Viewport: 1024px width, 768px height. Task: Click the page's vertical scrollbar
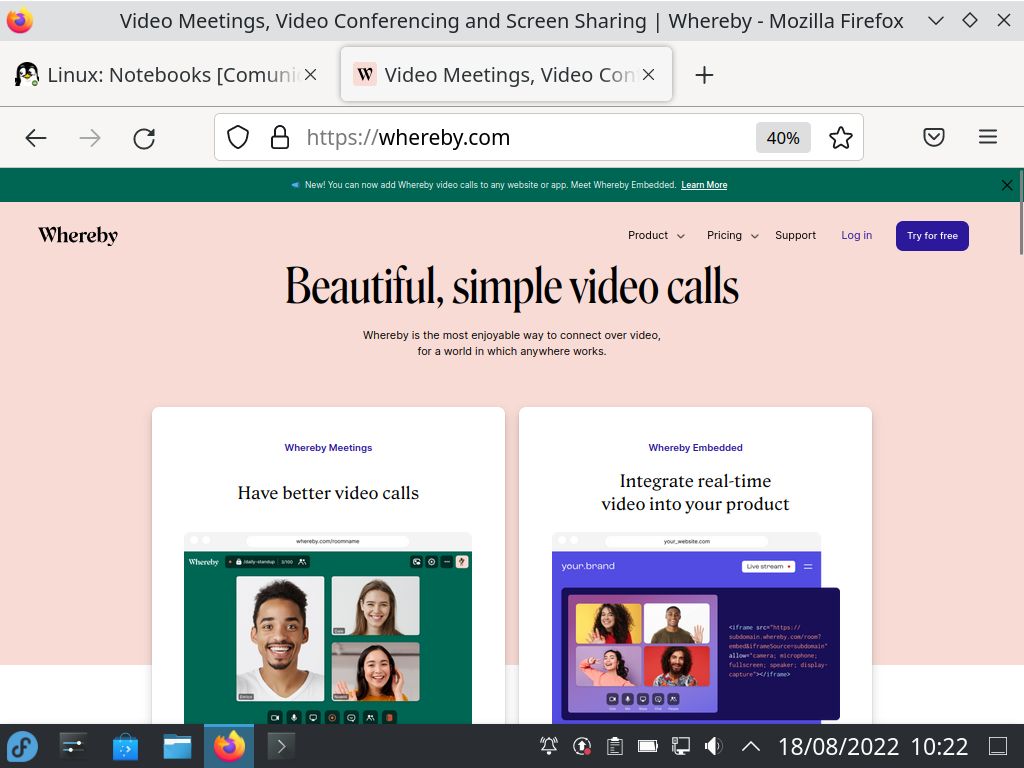coord(1020,212)
